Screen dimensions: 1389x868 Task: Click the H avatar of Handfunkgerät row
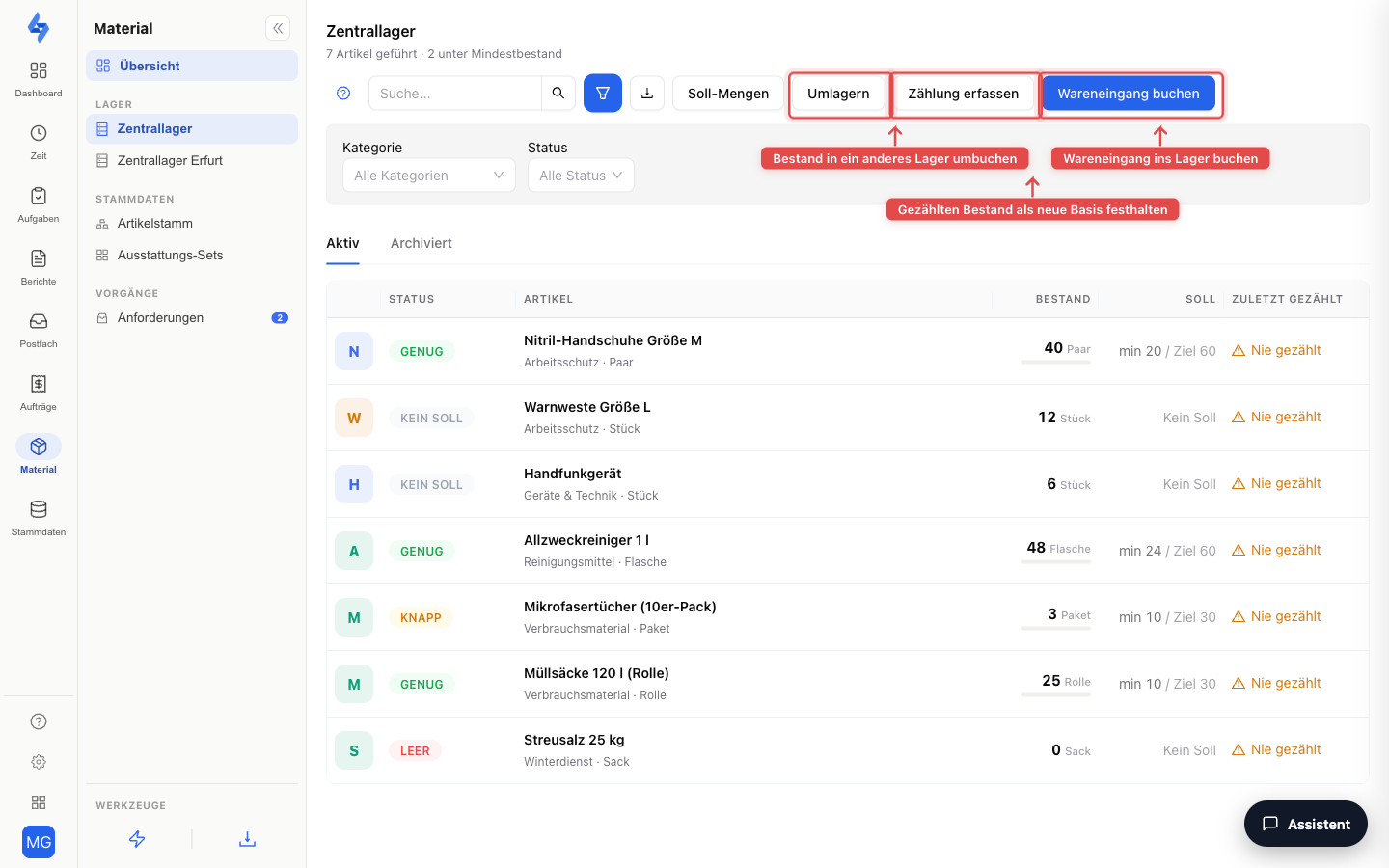click(x=354, y=484)
